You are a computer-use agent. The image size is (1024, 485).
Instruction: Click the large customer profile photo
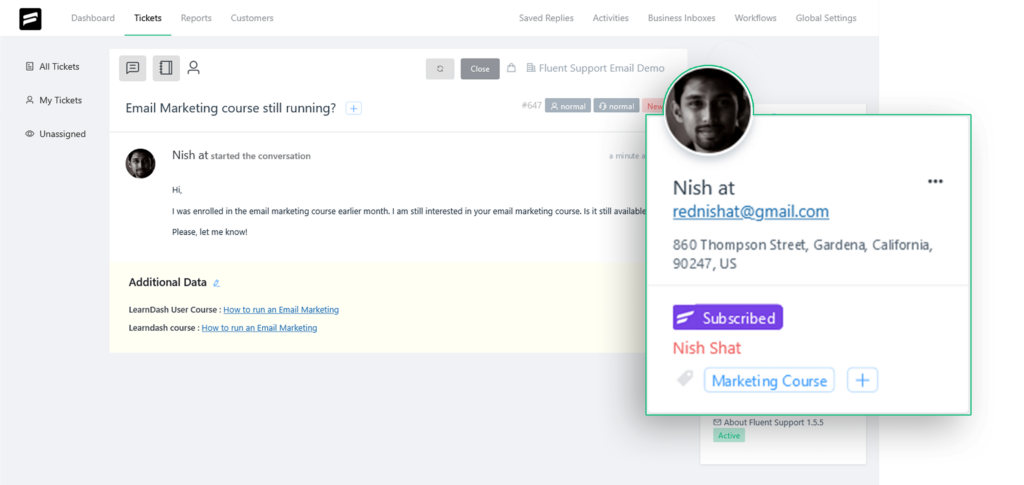[709, 110]
